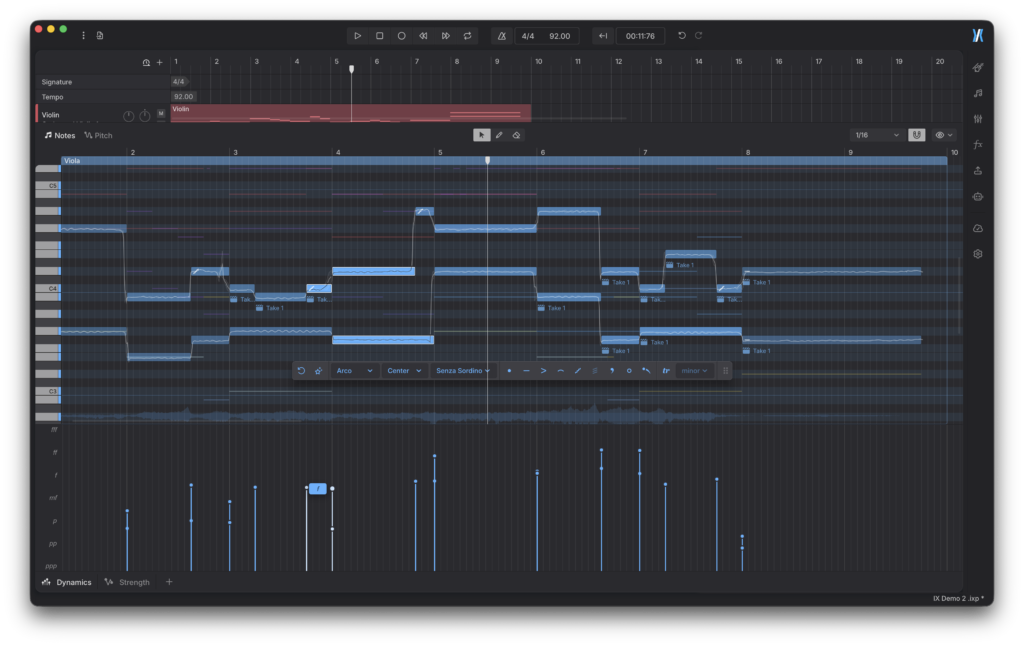Stop playback using the Stop button
Screen dimensions: 1024x646
pos(379,36)
